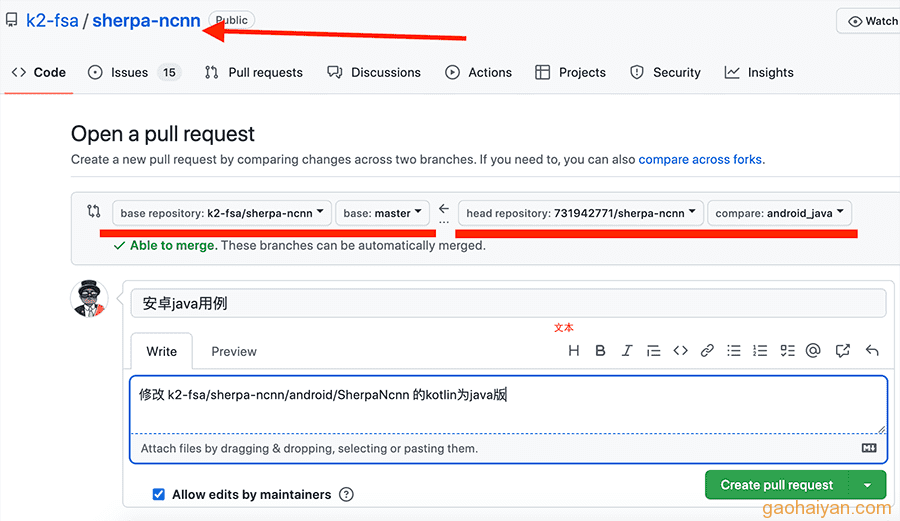Open the Issues tab

[x=134, y=72]
